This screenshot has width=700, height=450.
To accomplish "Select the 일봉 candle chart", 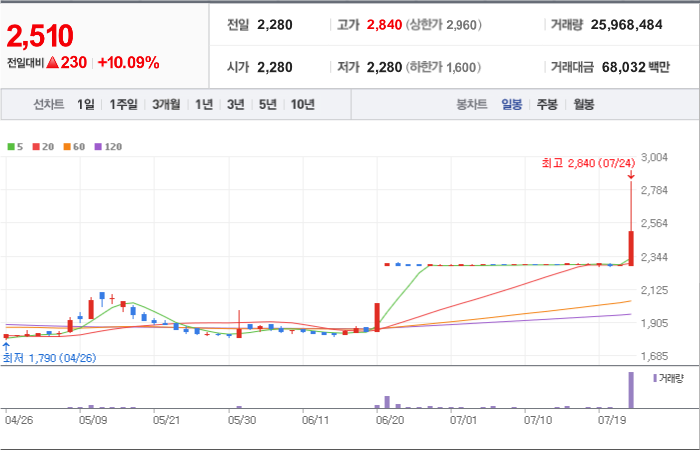I will [512, 105].
